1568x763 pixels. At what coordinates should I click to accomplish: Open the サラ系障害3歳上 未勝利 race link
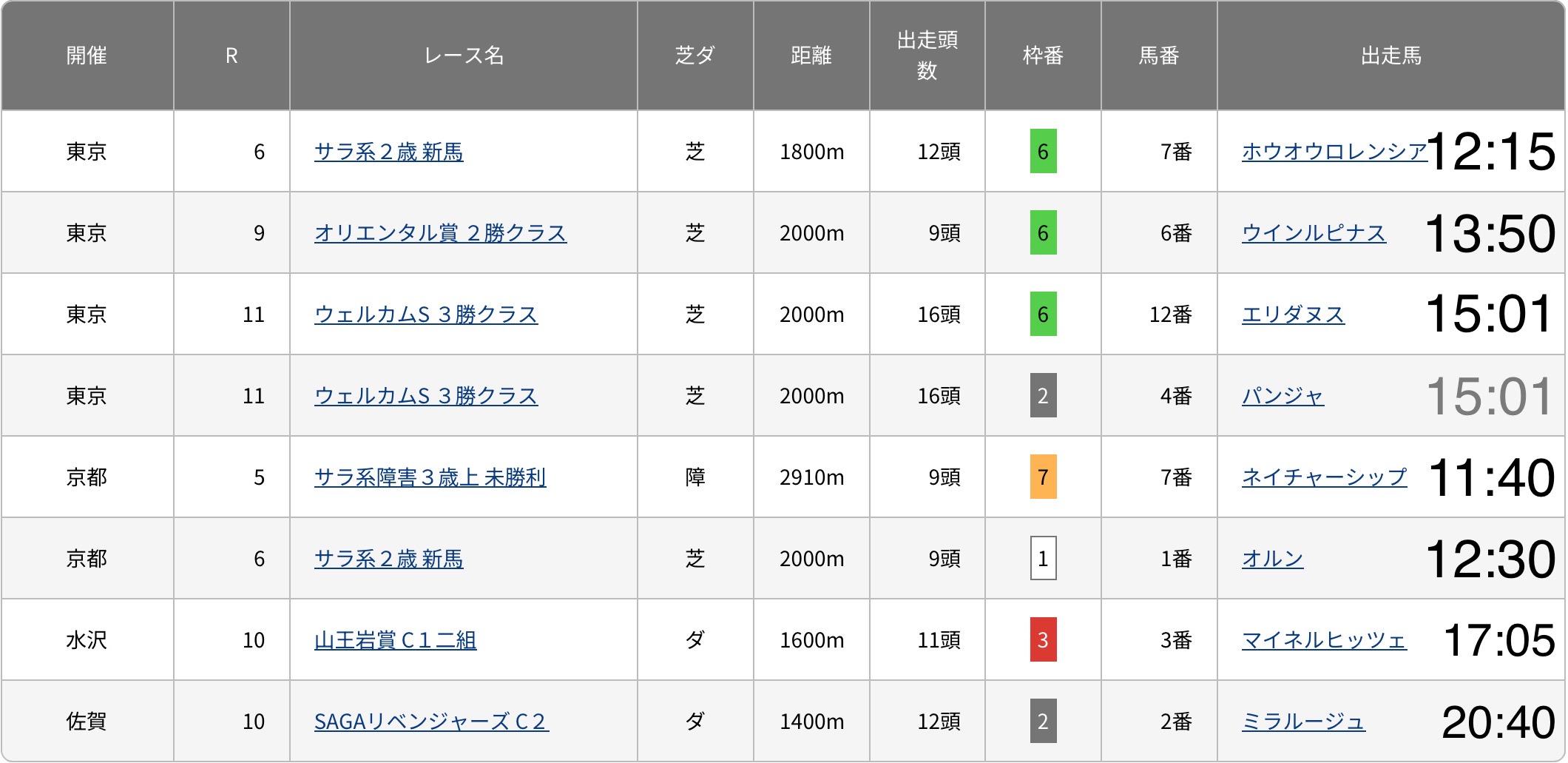pos(430,477)
